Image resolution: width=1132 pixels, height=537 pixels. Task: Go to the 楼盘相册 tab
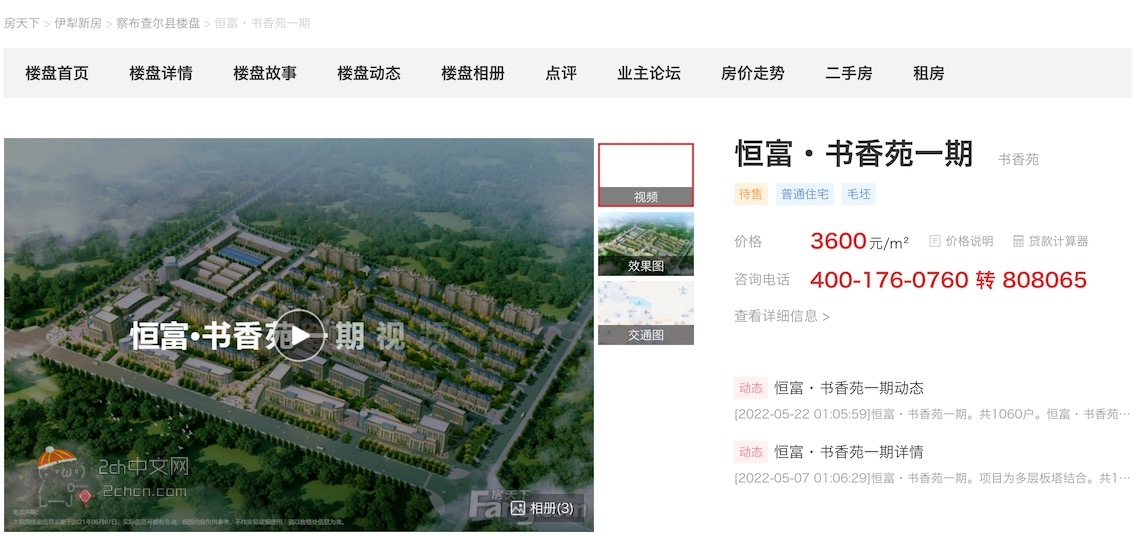pos(473,73)
